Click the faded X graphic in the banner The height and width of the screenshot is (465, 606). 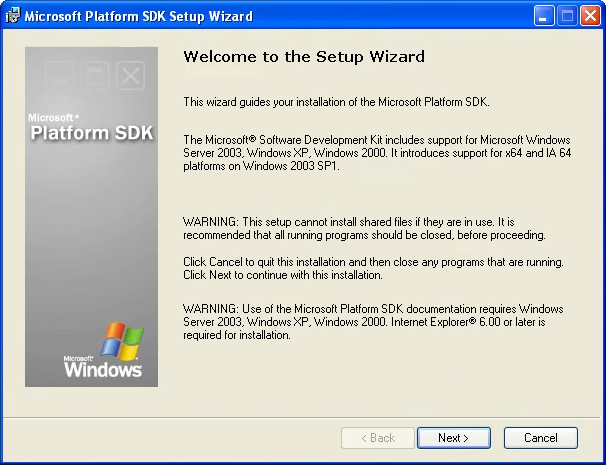point(131,75)
